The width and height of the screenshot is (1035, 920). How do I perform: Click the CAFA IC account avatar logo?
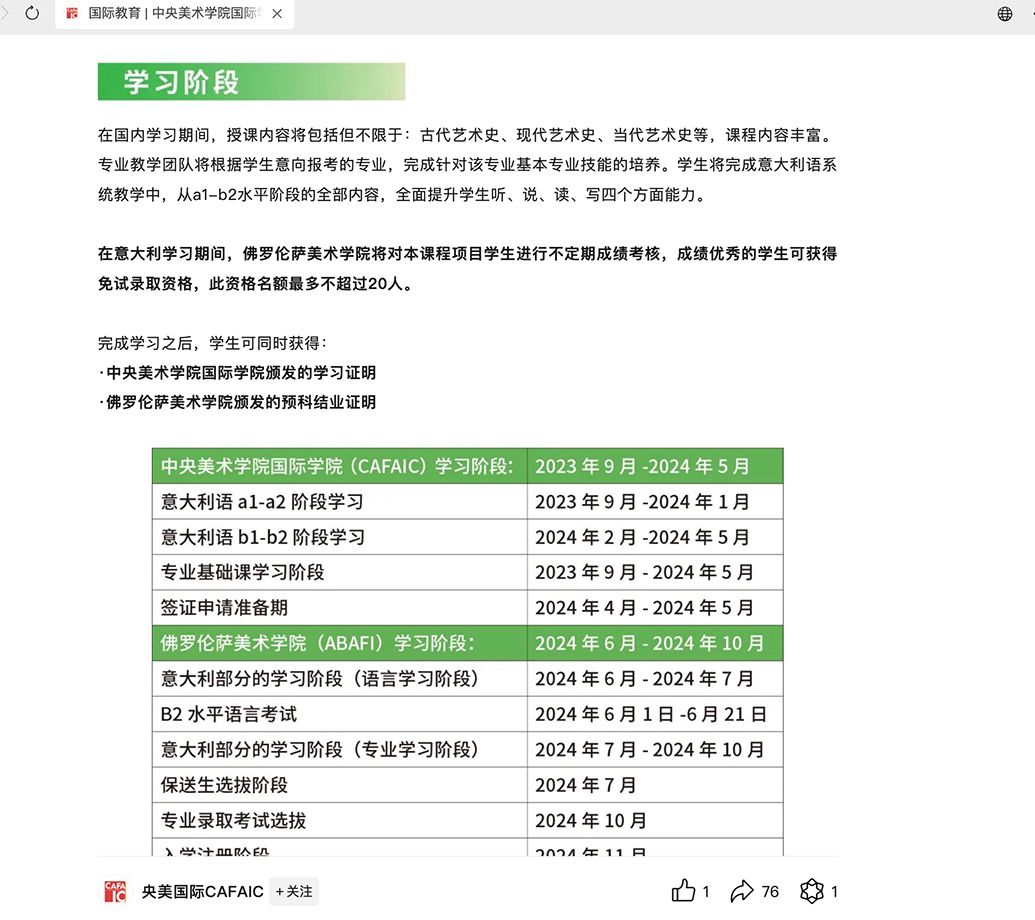[116, 892]
